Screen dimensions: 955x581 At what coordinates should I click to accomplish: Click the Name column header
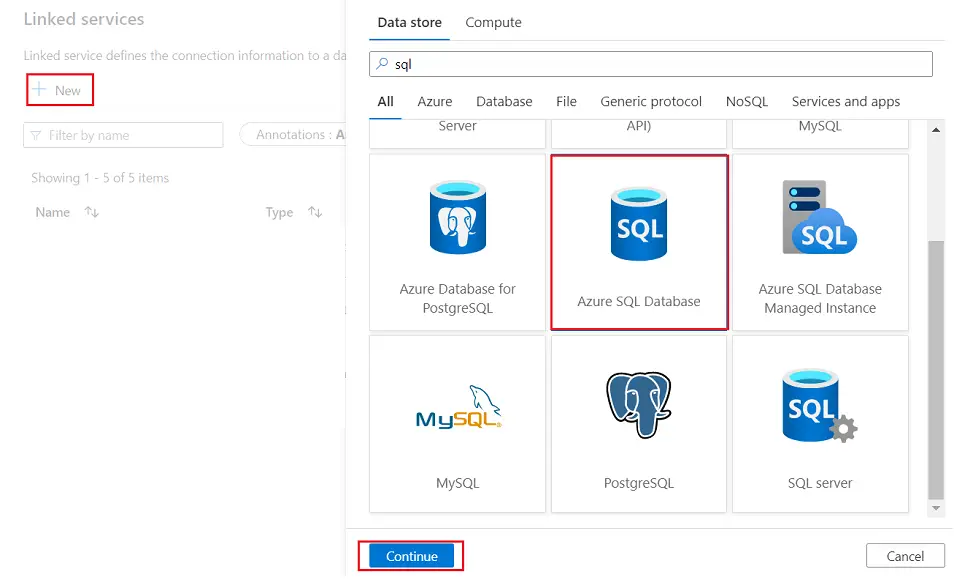tap(52, 212)
